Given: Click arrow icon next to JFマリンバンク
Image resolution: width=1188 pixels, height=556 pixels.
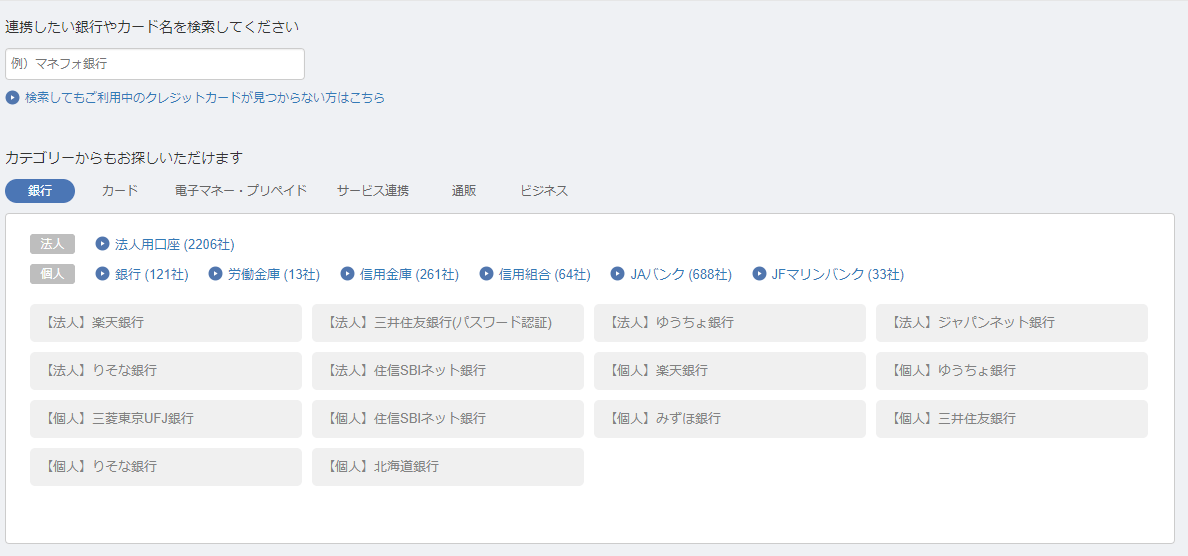Looking at the screenshot, I should pyautogui.click(x=759, y=273).
